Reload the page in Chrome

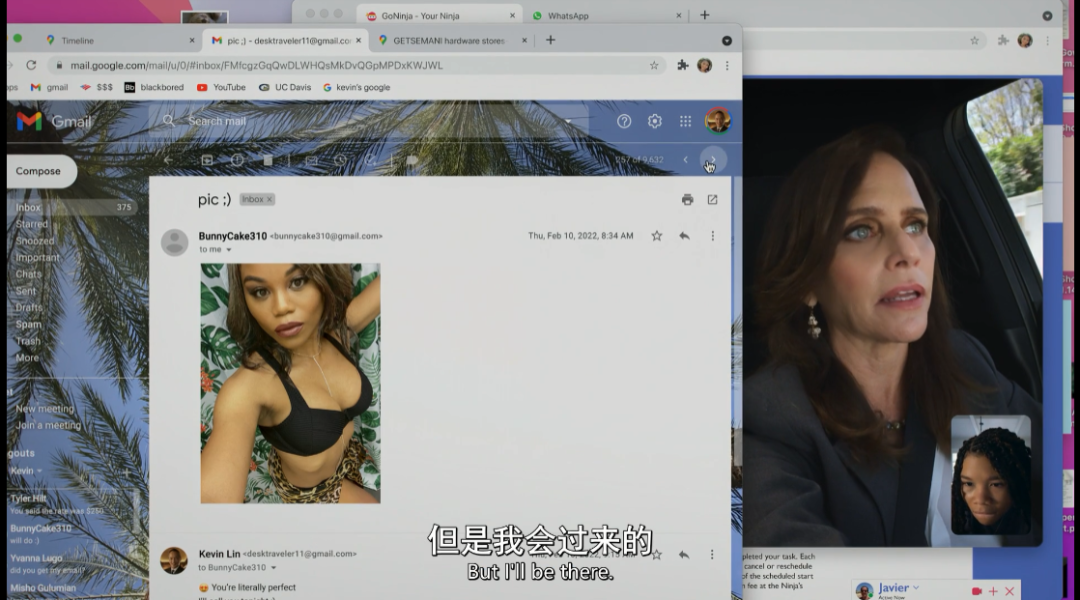coord(31,65)
